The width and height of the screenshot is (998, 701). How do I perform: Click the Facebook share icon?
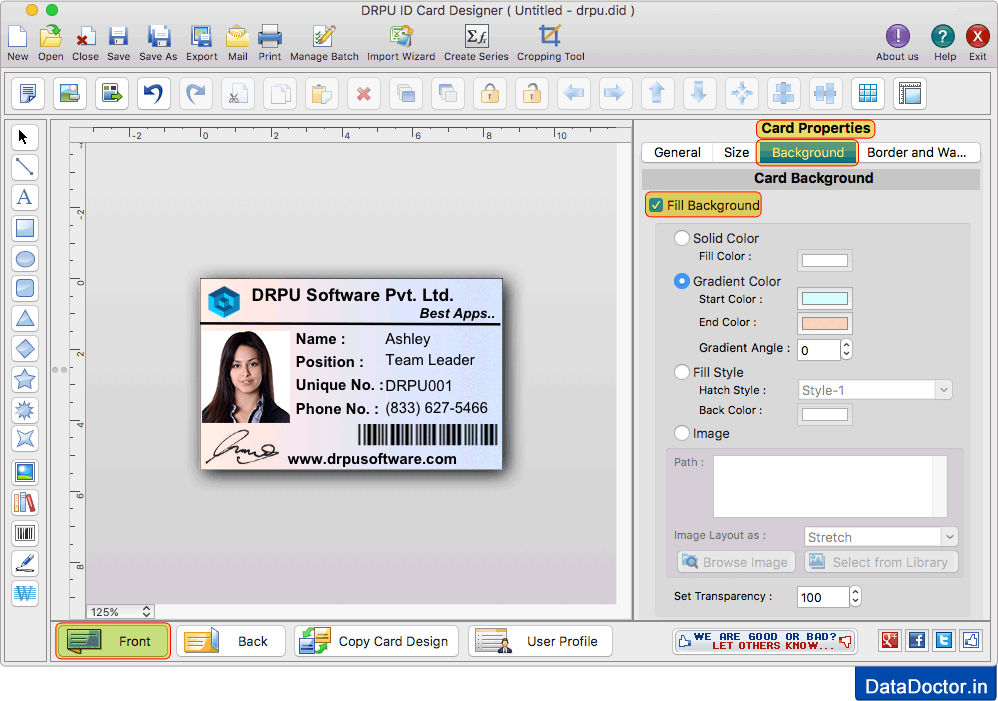tap(917, 640)
